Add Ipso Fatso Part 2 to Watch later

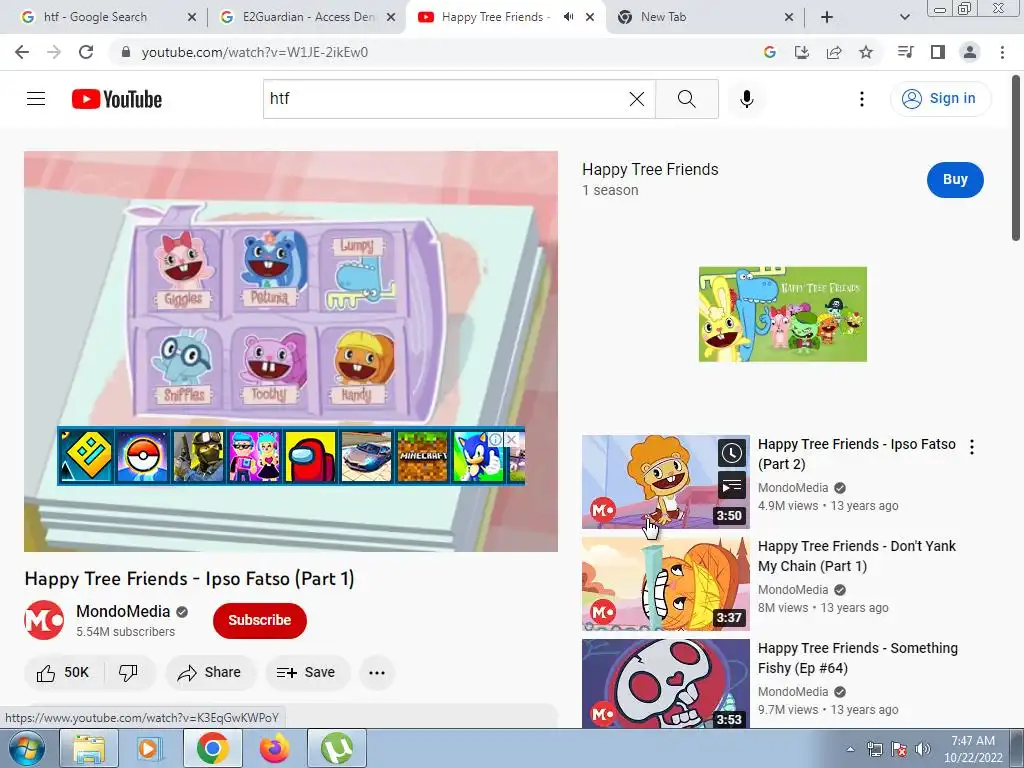click(731, 453)
